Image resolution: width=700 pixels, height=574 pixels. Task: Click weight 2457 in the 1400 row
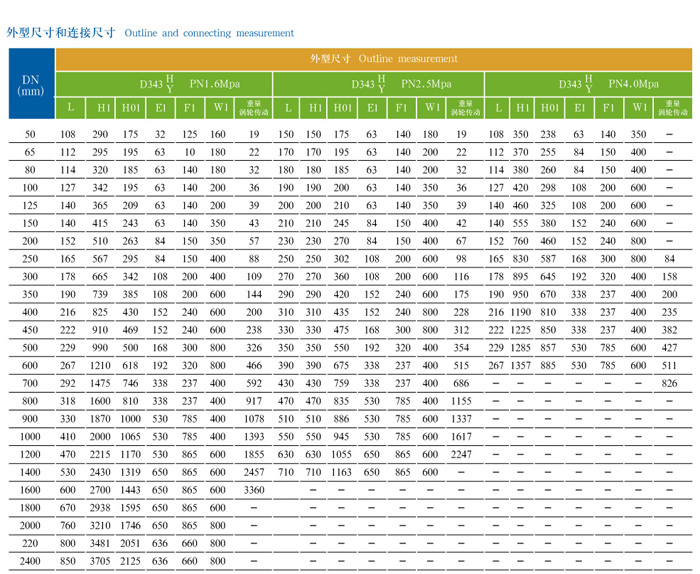pyautogui.click(x=254, y=472)
